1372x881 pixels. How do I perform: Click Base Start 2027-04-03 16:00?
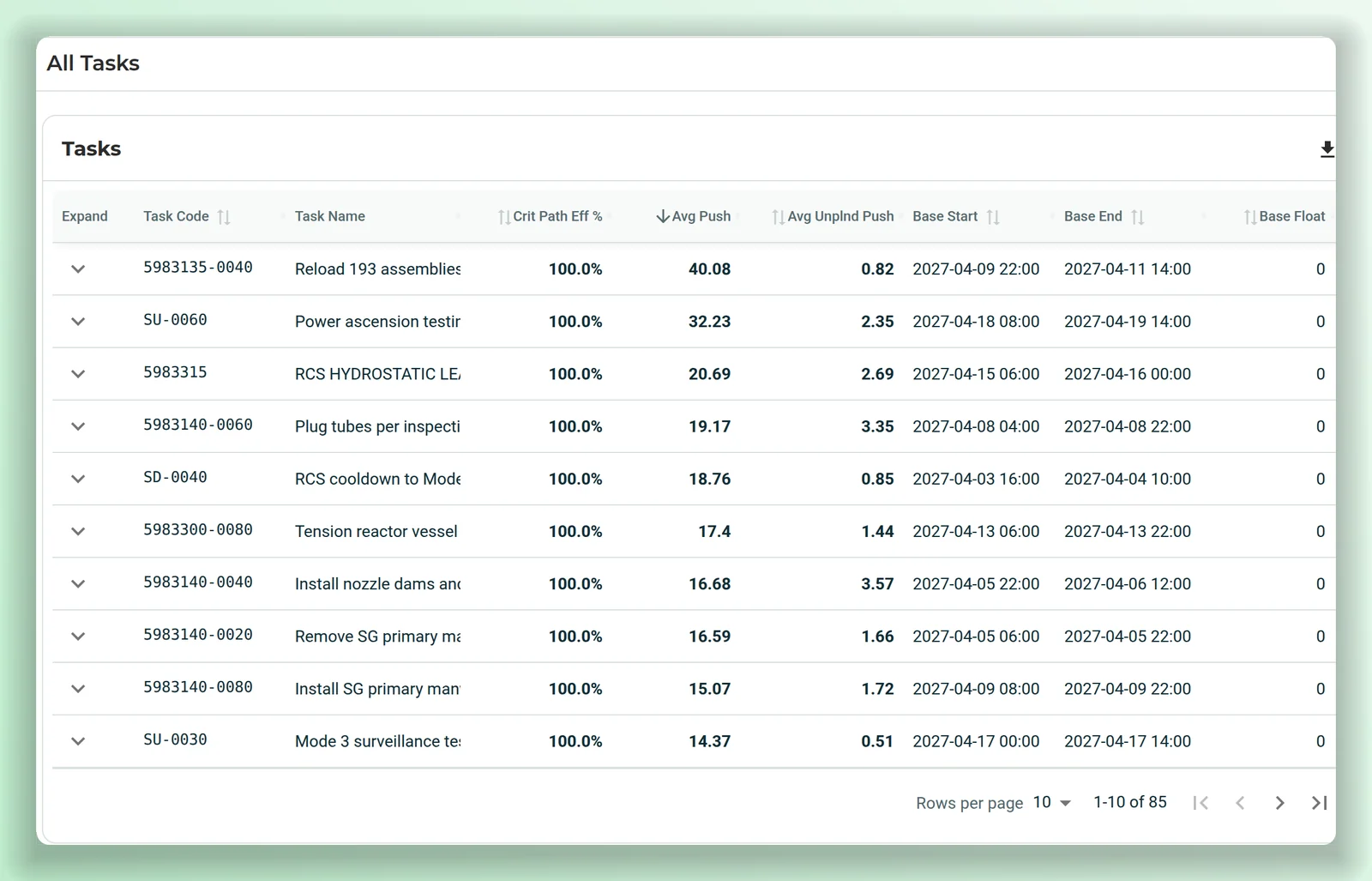tap(976, 479)
